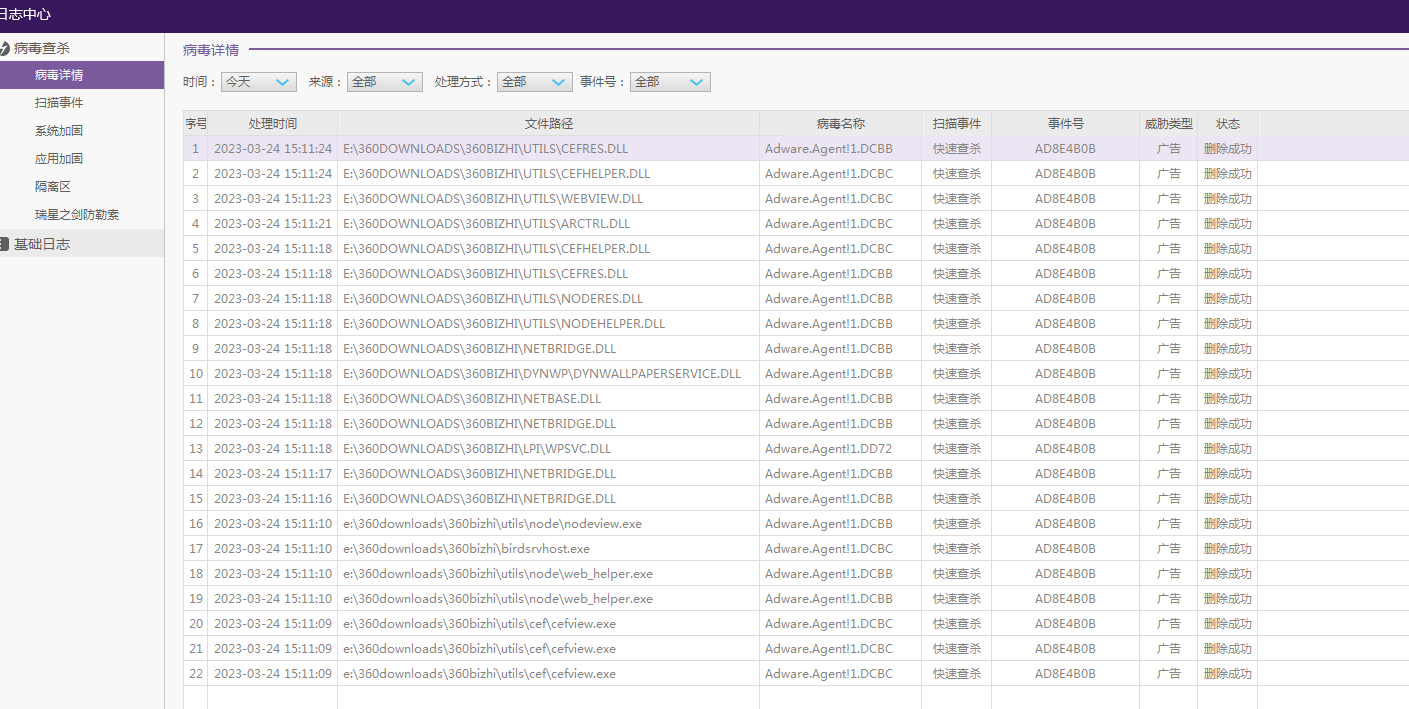Select row 10 path DYNWALLPAPERSERVICE.DLL
The width and height of the screenshot is (1409, 709).
pos(542,374)
